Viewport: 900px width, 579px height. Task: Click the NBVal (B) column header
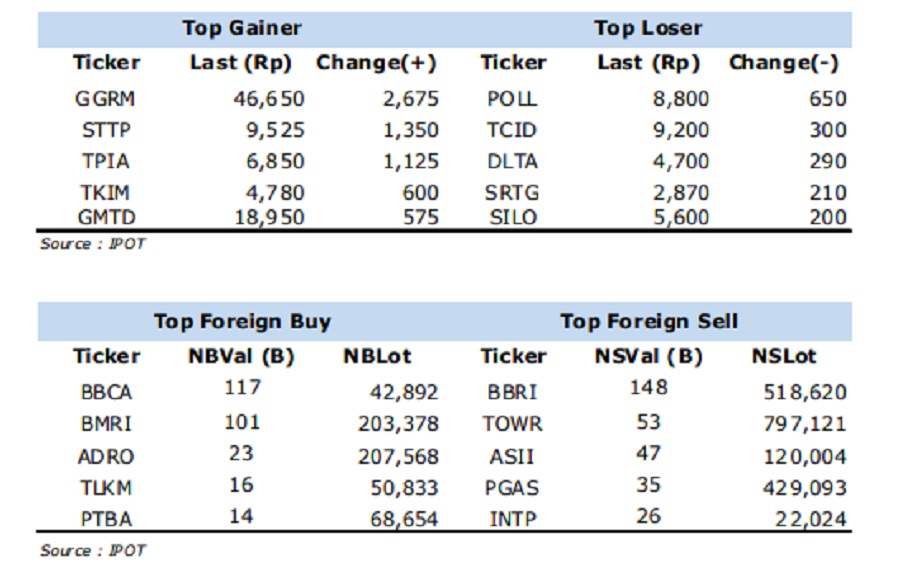(x=241, y=356)
